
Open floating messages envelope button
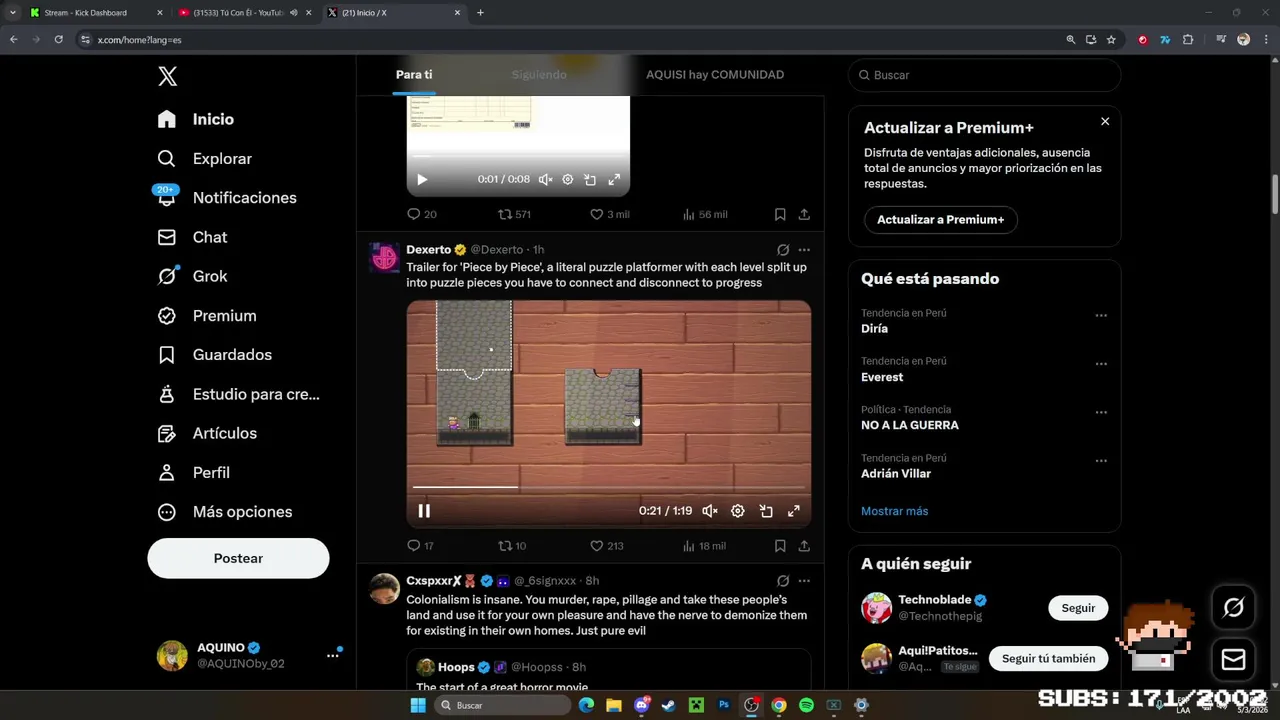[1234, 659]
